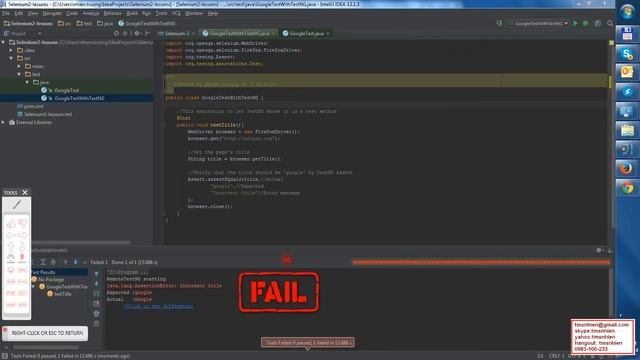This screenshot has height=360, width=640.
Task: Open the View menu
Action: [x=33, y=13]
